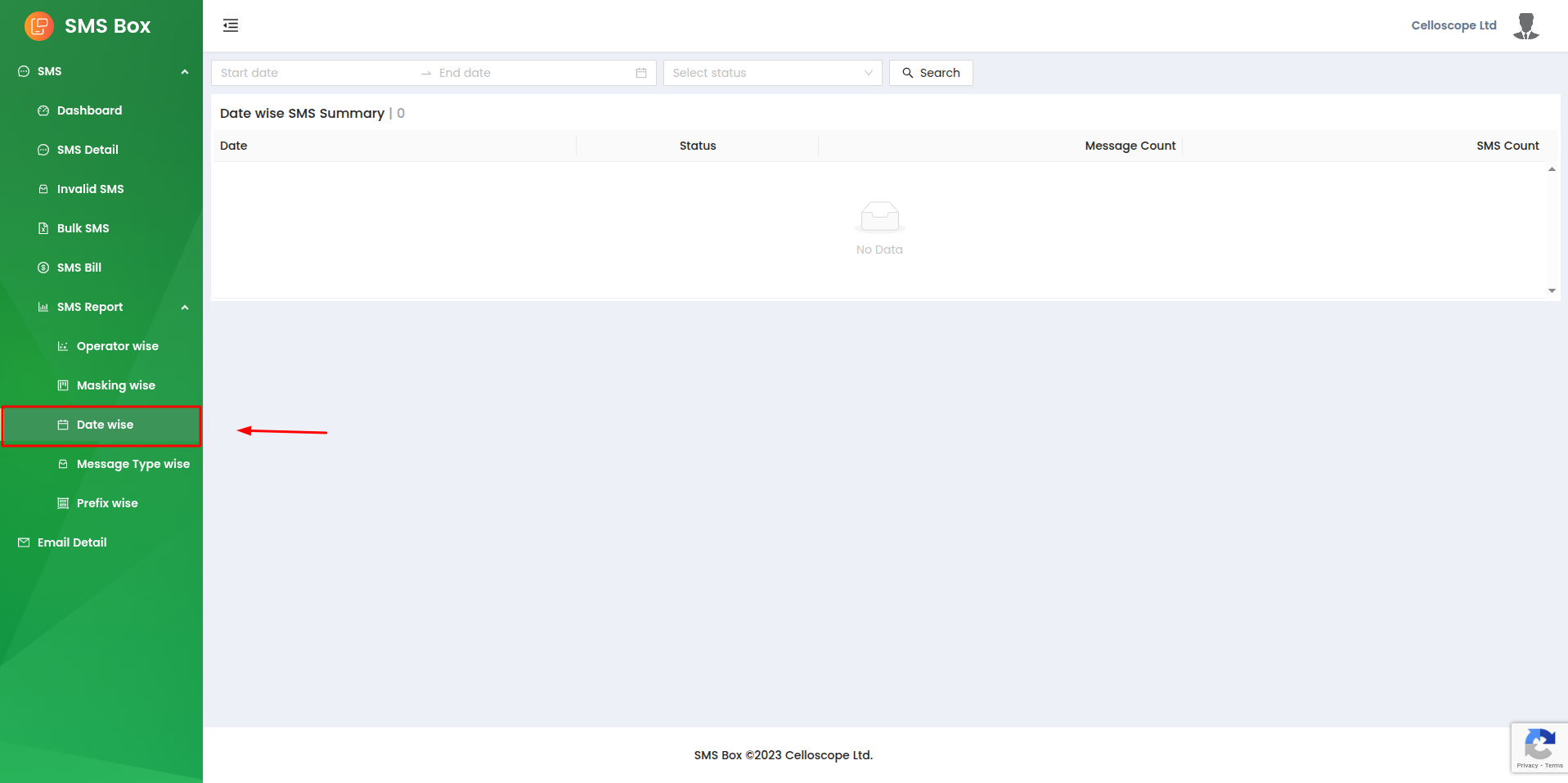
Task: Click the SMS Box logo icon
Action: tap(38, 26)
